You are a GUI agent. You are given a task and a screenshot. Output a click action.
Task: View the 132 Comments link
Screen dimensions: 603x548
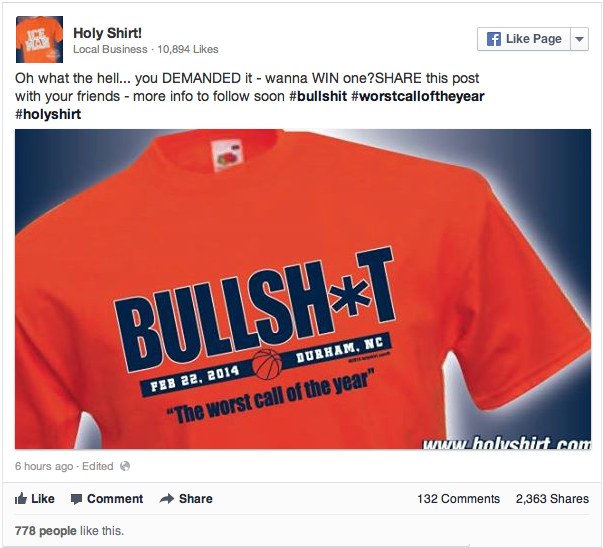pyautogui.click(x=458, y=499)
